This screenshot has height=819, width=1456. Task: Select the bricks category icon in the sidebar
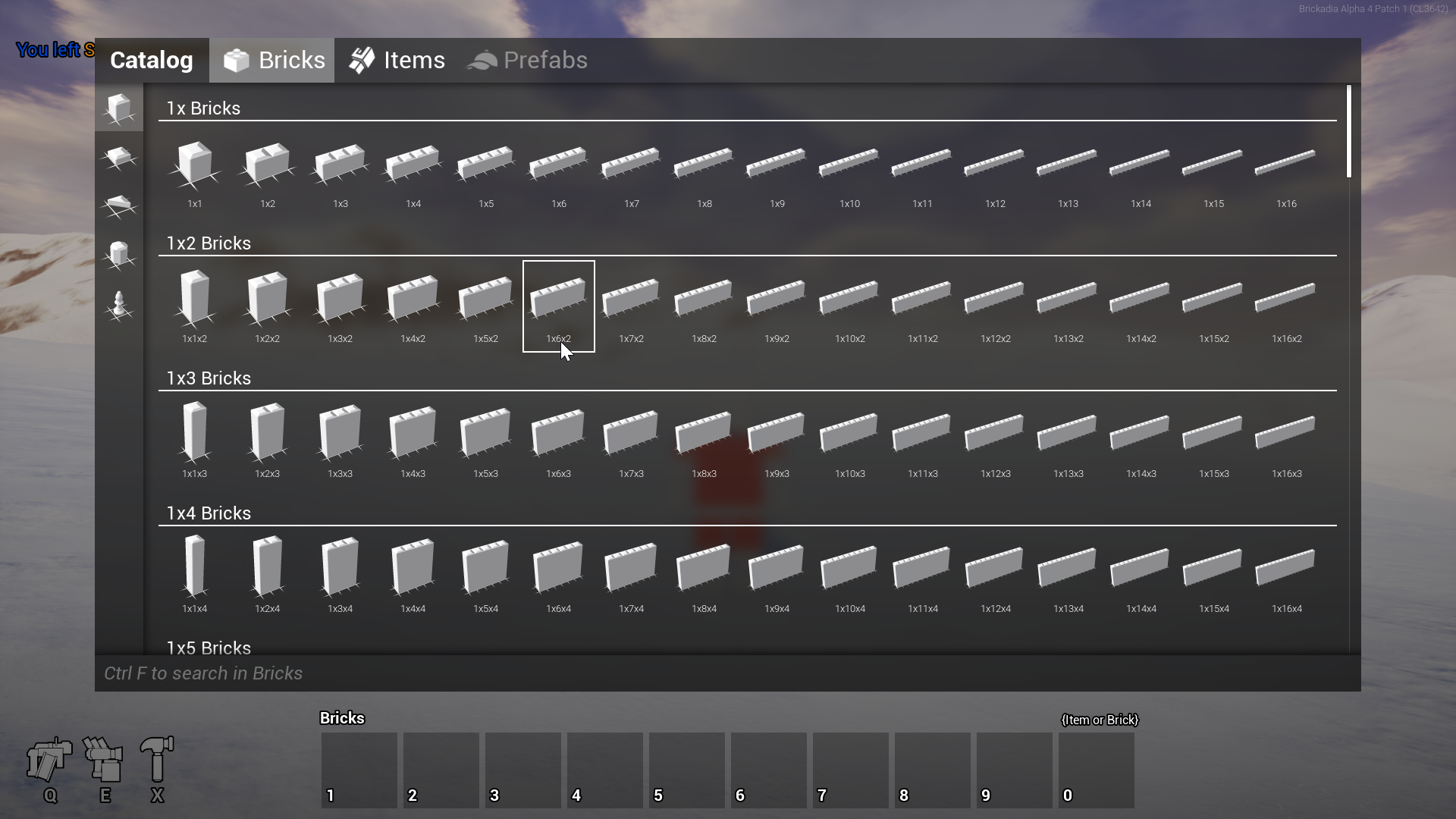(x=119, y=108)
